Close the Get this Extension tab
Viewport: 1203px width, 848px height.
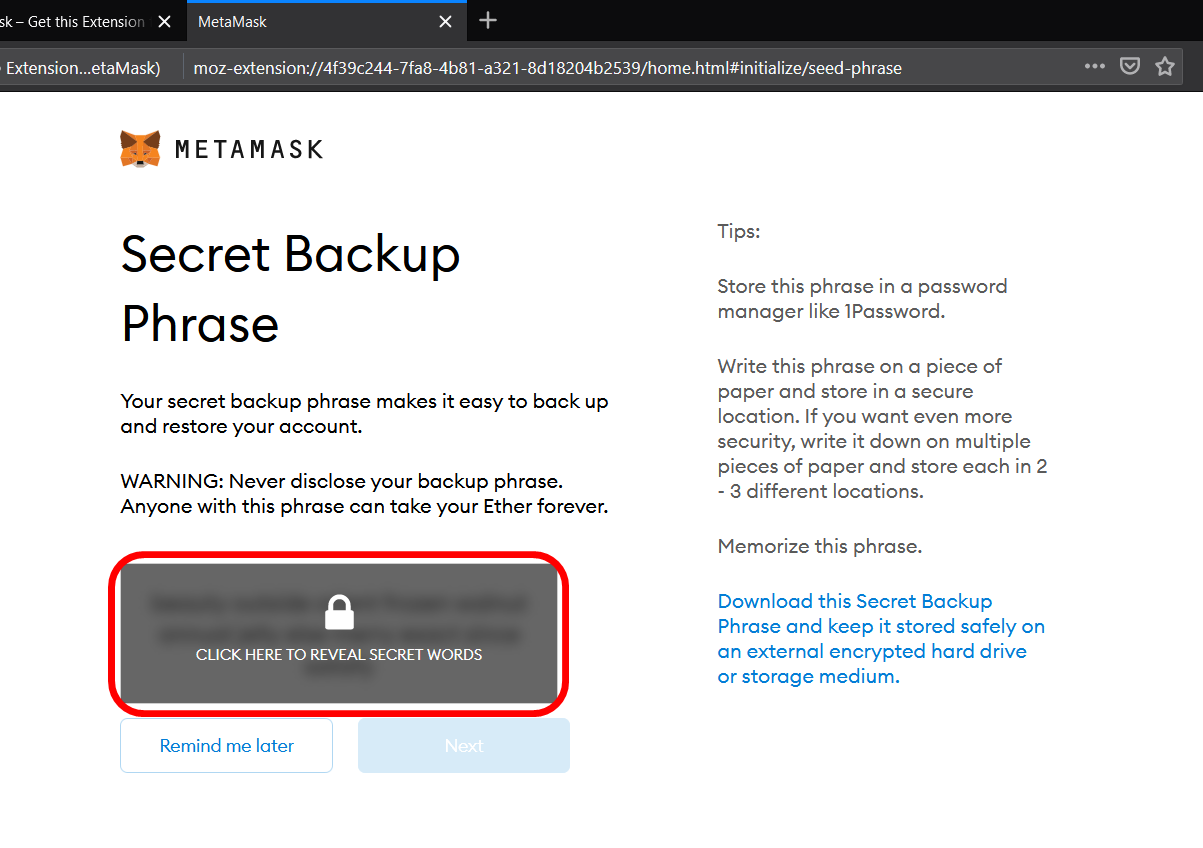point(165,21)
